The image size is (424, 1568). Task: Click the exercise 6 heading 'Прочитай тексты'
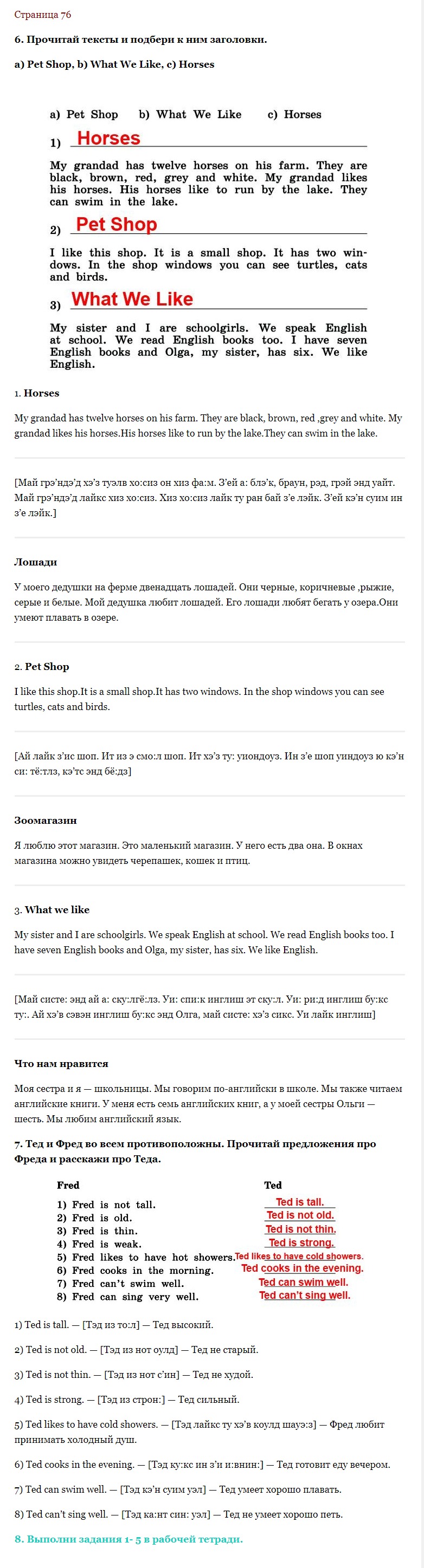[x=141, y=40]
